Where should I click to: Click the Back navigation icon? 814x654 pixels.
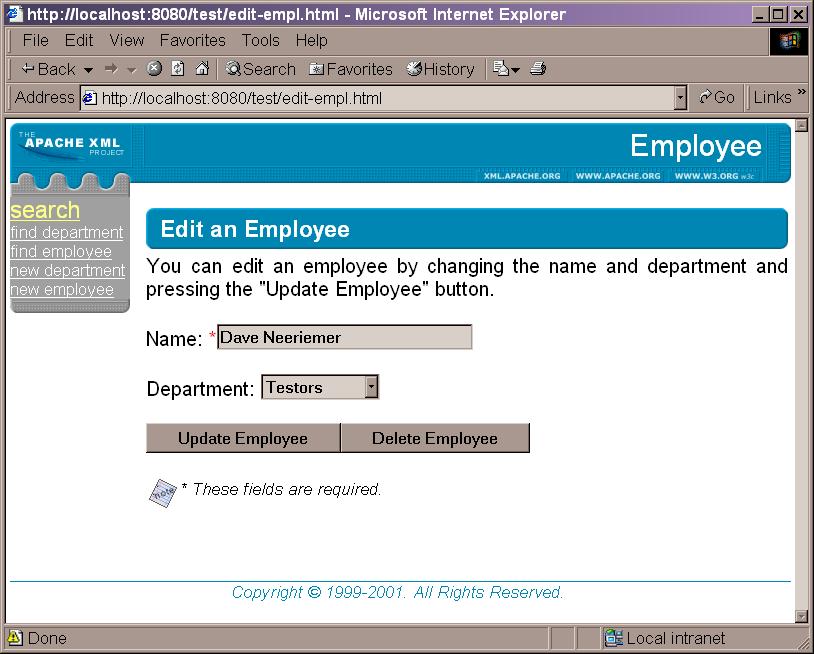pyautogui.click(x=30, y=69)
